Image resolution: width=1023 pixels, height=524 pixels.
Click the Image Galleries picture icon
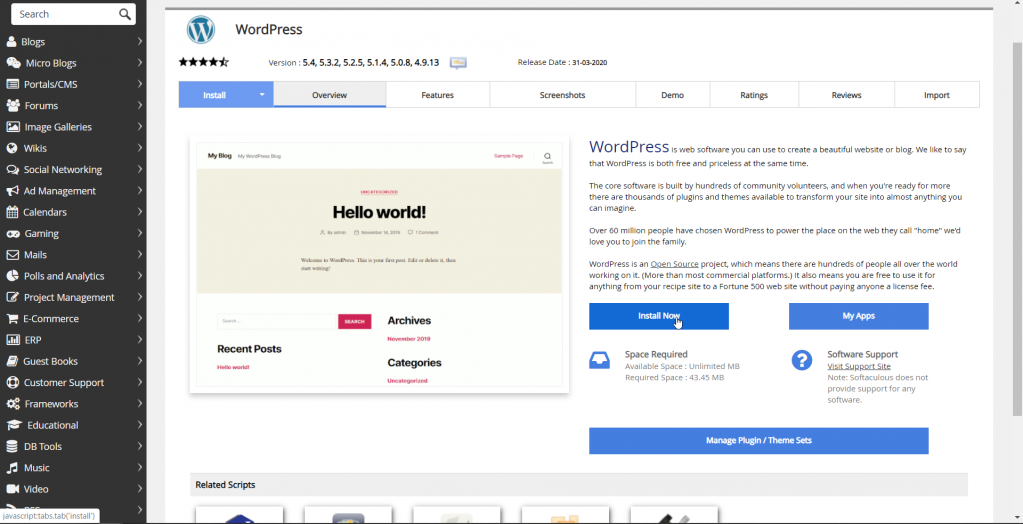tap(12, 127)
